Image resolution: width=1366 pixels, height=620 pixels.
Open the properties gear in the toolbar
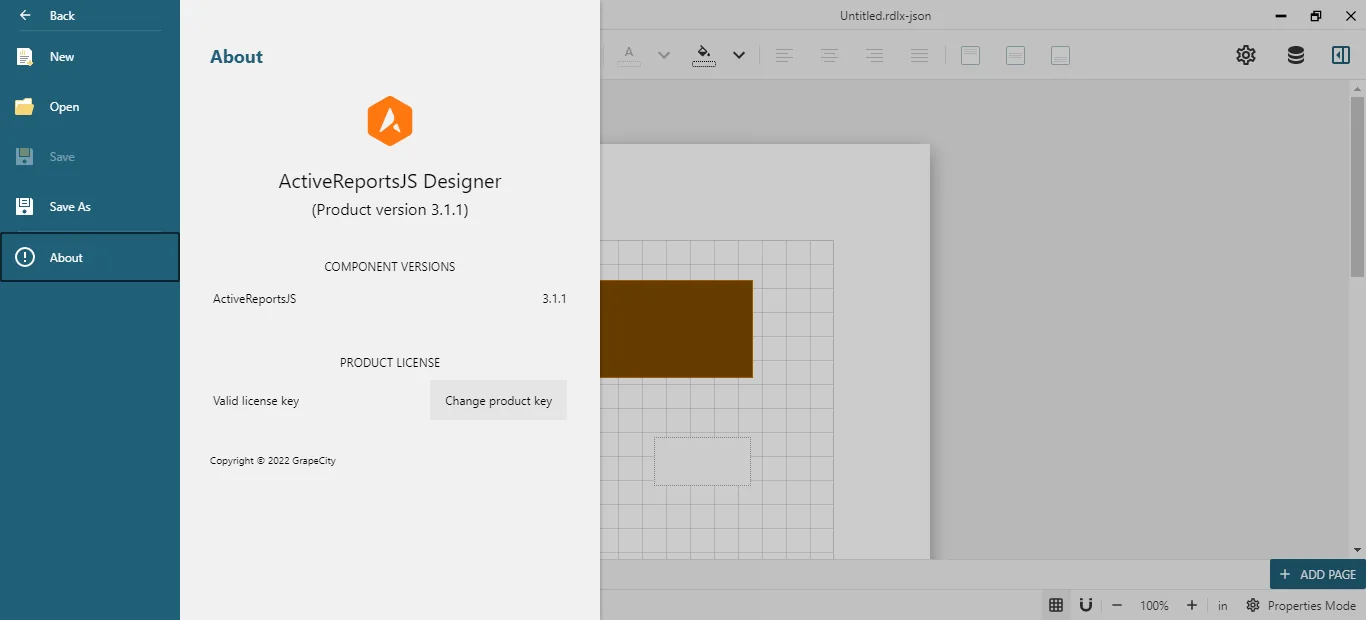1245,55
